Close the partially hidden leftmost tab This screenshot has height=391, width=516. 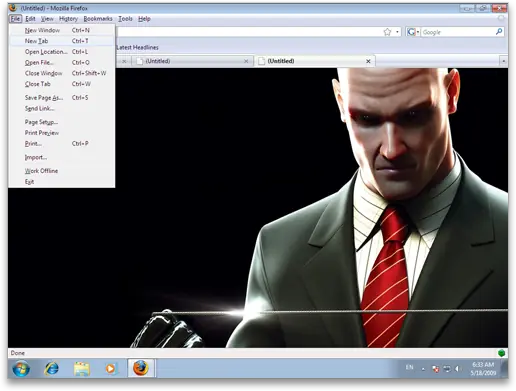tap(124, 61)
